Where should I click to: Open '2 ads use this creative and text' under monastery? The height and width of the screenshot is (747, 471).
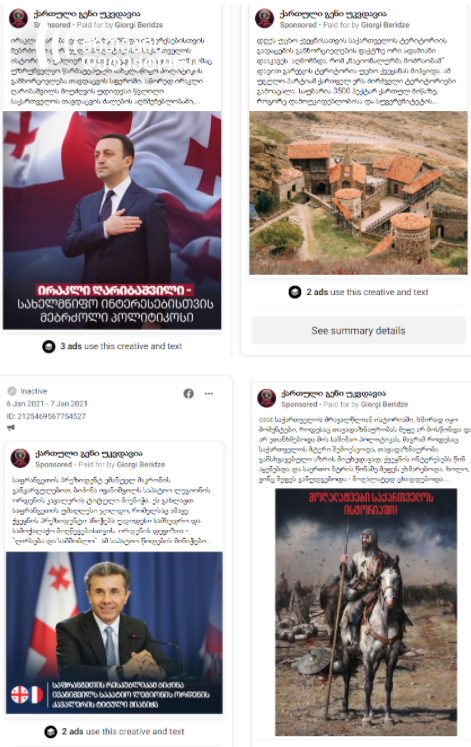[x=367, y=292]
